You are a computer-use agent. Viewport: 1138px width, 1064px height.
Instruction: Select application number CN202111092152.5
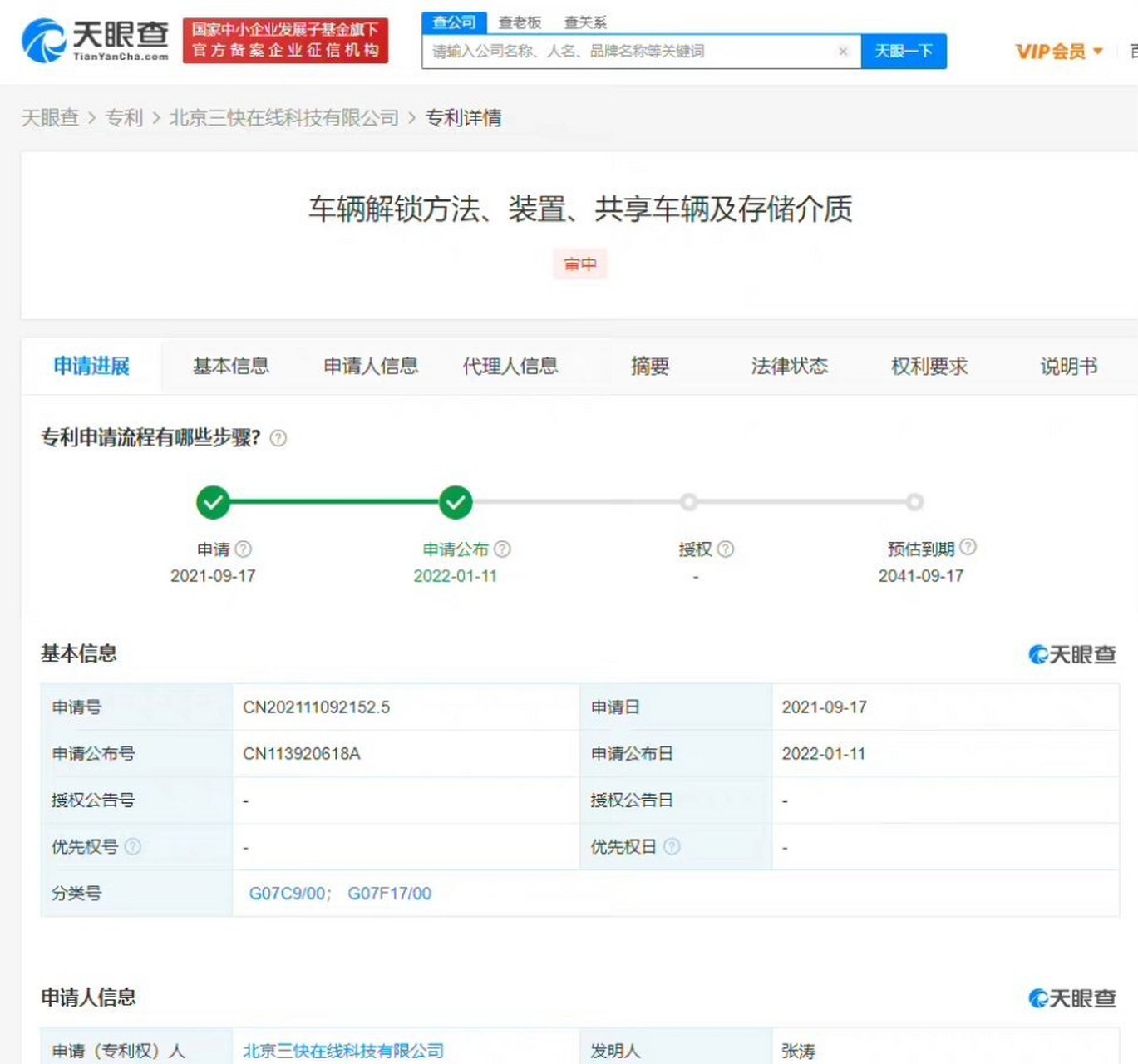click(317, 707)
